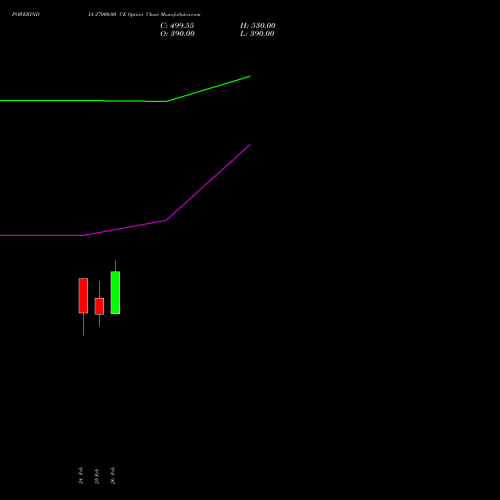
Task: Select the small red candlestick on 25 Feb
Action: coord(99,306)
